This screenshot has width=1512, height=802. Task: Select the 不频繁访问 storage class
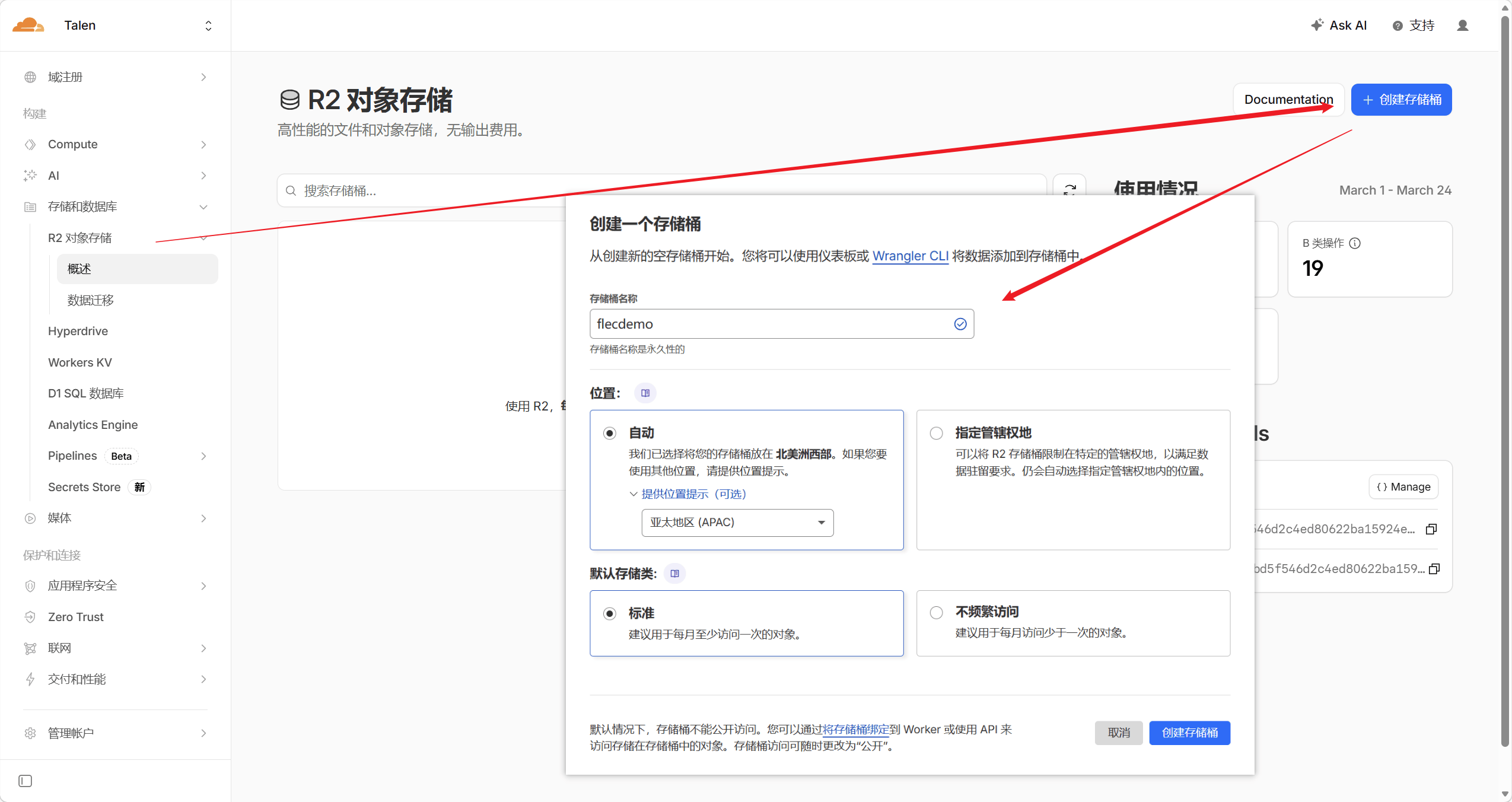pos(936,613)
